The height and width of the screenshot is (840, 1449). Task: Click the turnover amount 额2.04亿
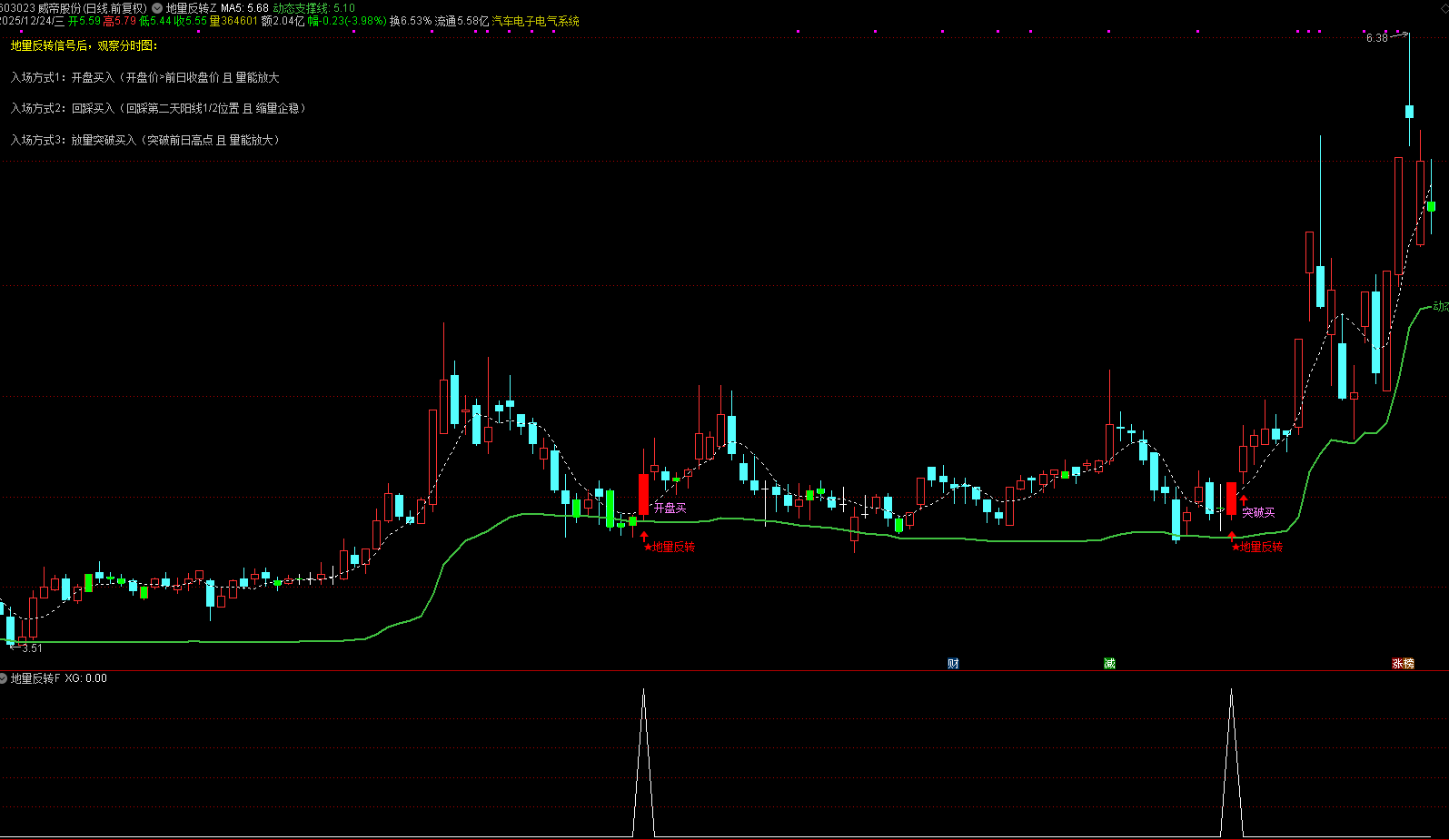(283, 21)
